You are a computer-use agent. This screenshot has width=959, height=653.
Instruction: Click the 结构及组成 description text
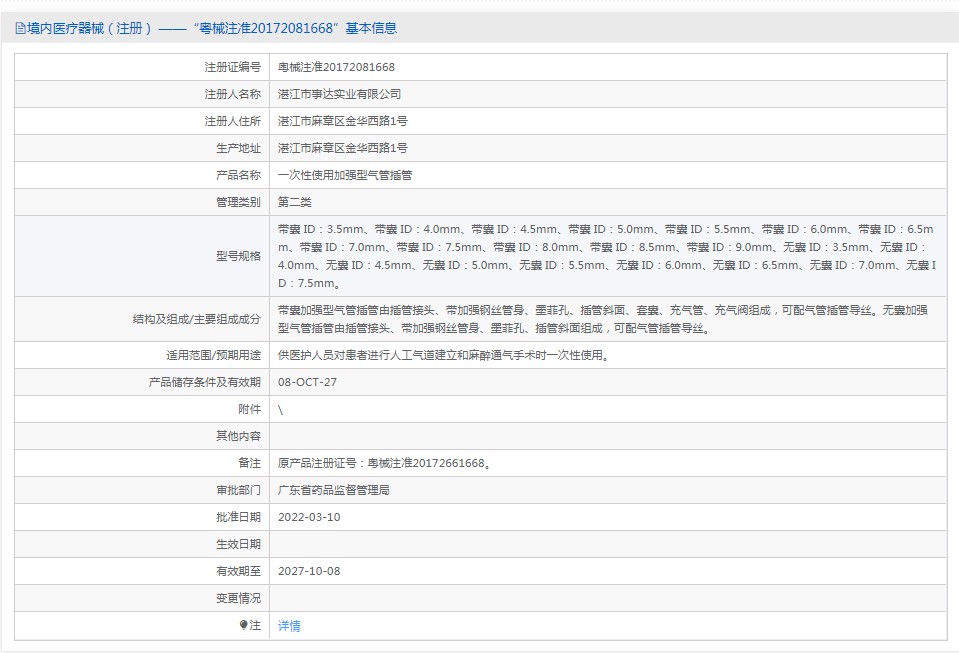[x=606, y=319]
